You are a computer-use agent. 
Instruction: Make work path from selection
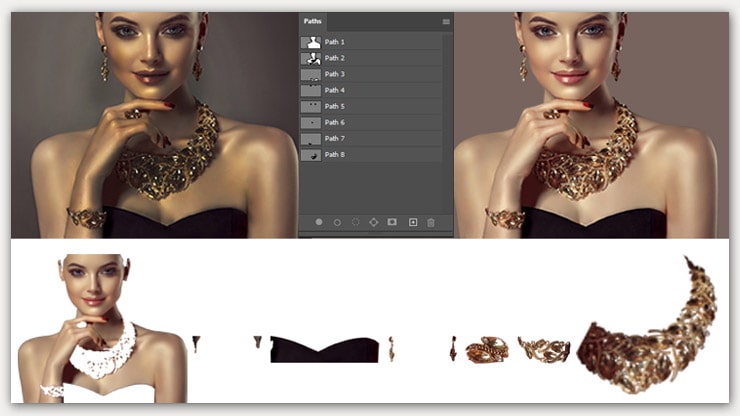coord(374,222)
